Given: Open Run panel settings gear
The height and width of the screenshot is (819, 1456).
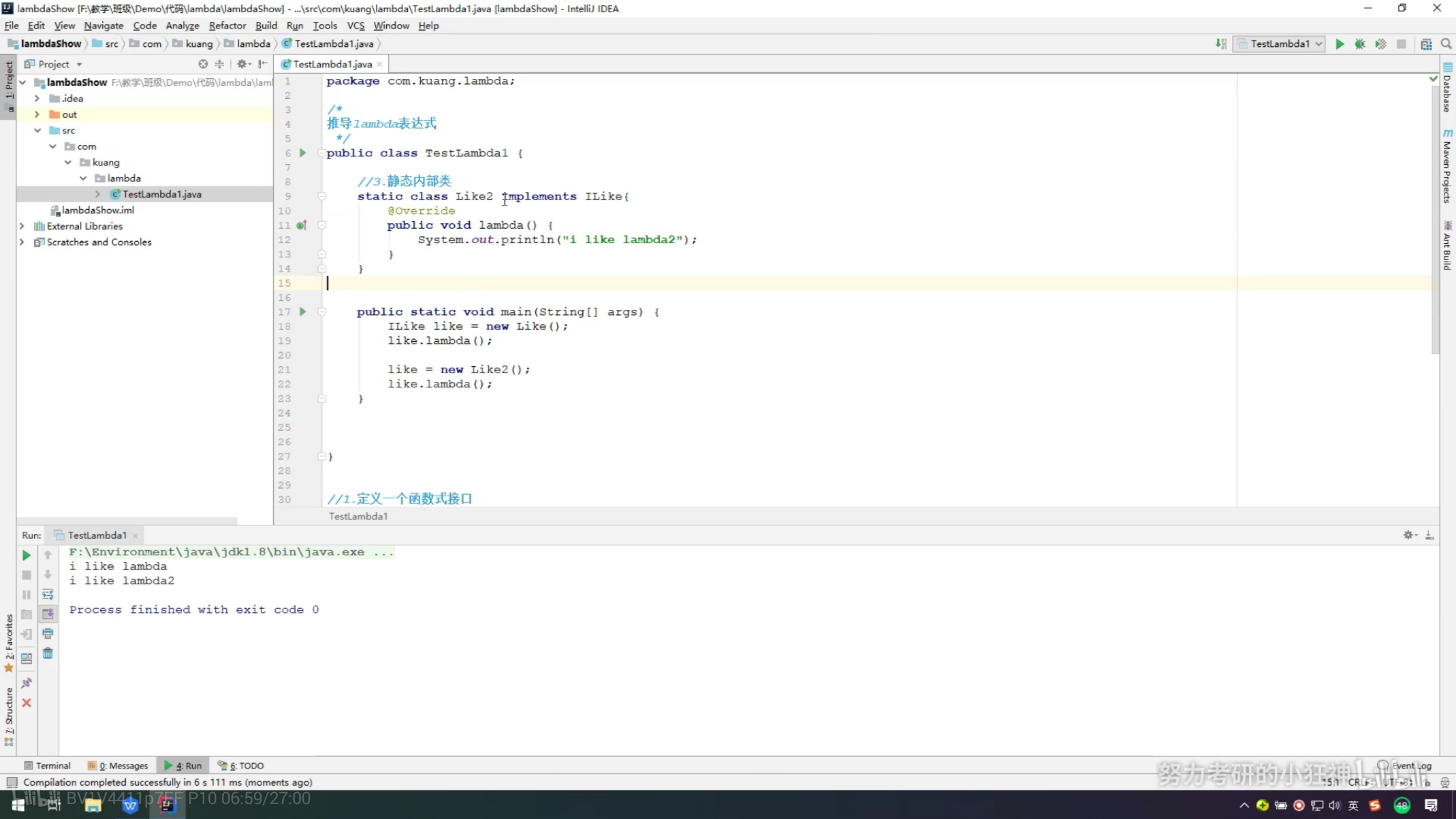Looking at the screenshot, I should [x=1409, y=535].
